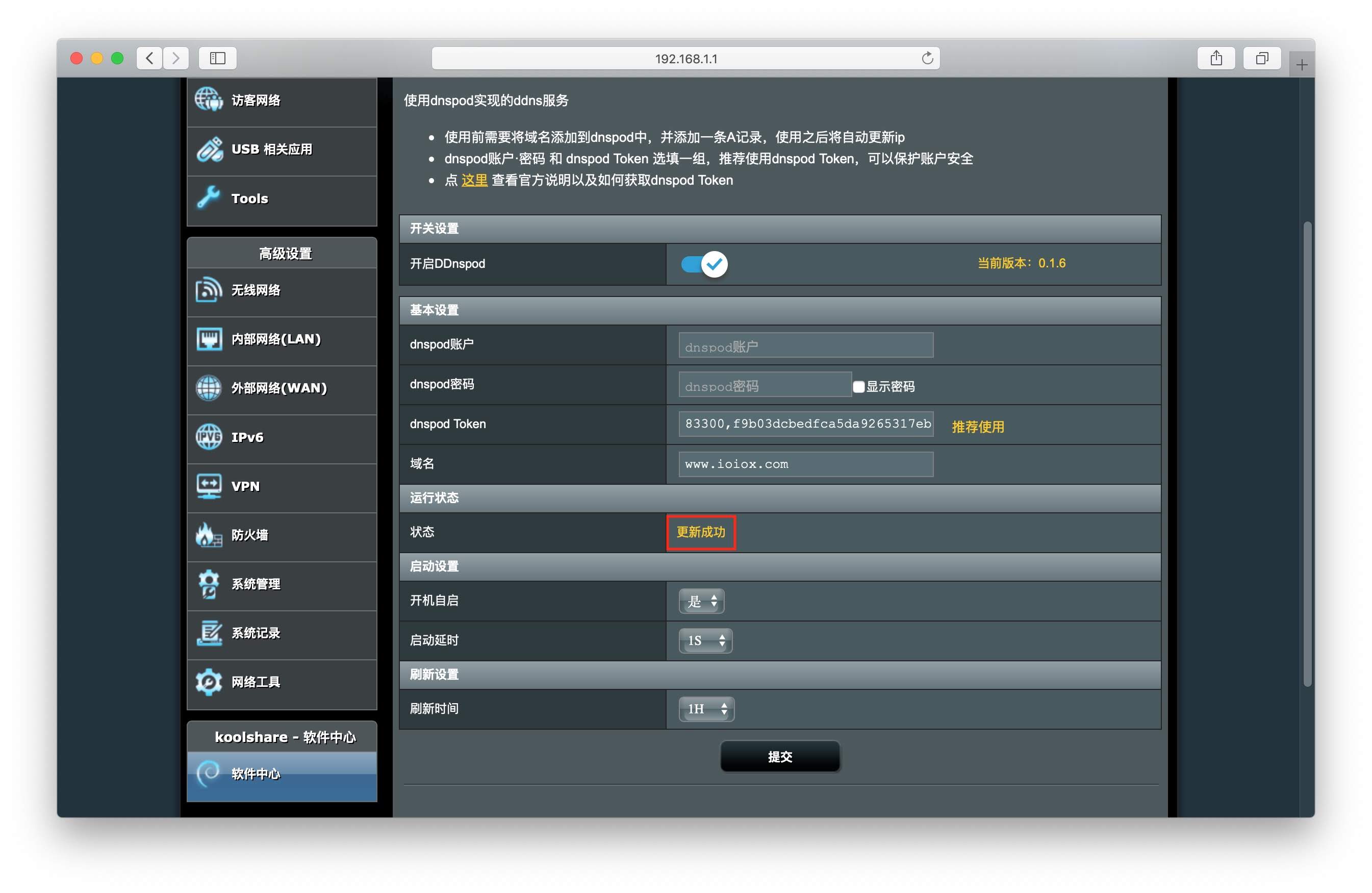This screenshot has height=893, width=1372.
Task: Select the IPv6 sidebar icon
Action: [x=209, y=437]
